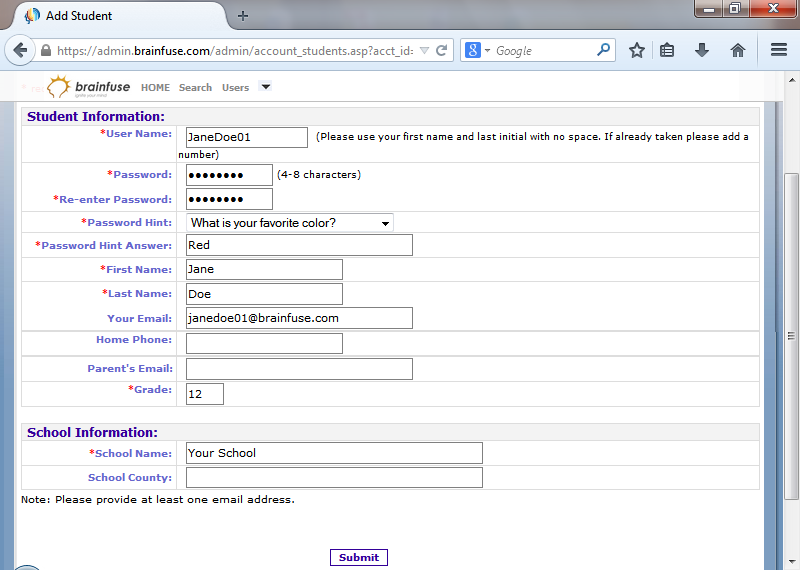Reload the page with refresh icon
Viewport: 800px width, 570px height.
point(442,51)
